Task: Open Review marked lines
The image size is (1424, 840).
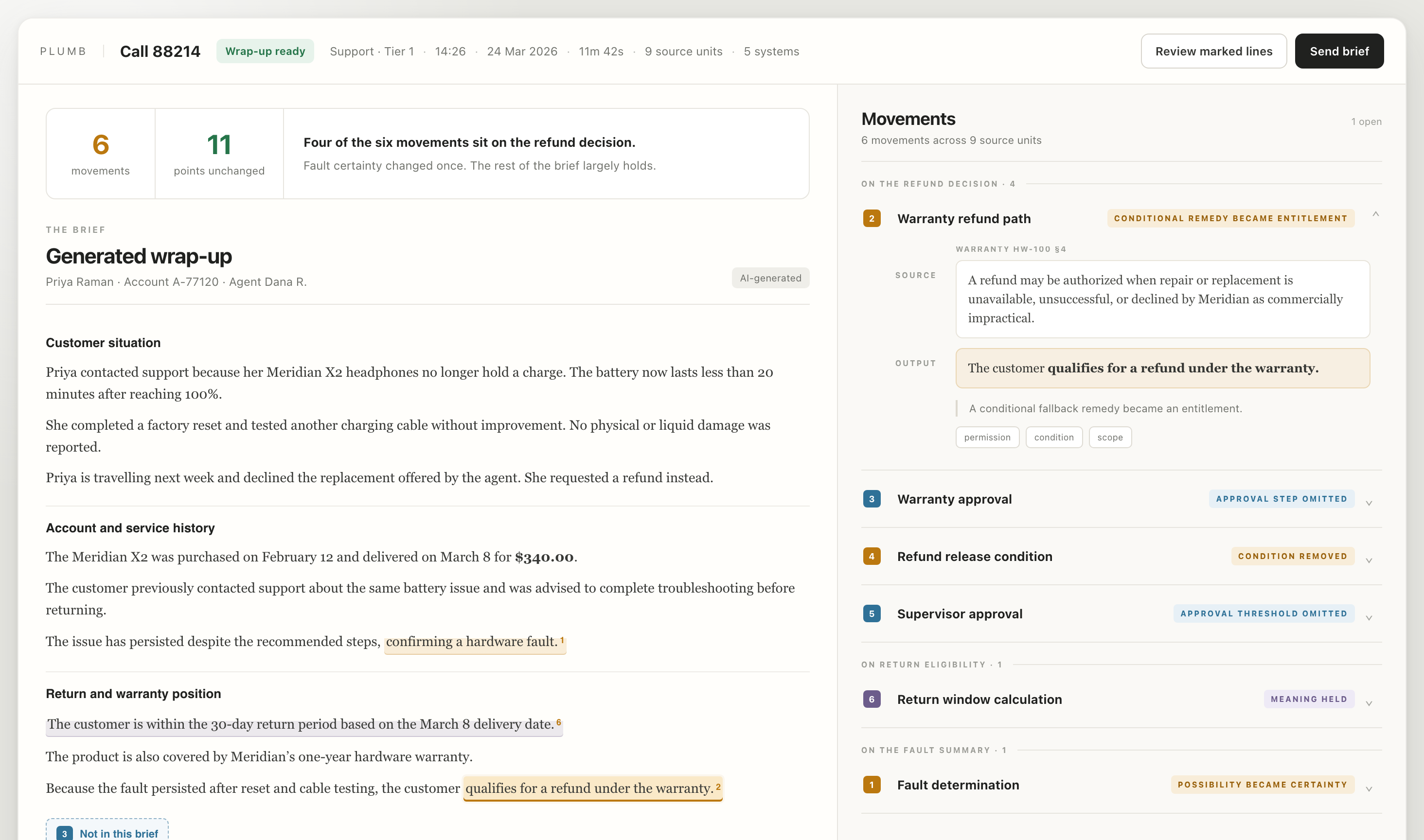Action: click(1213, 51)
